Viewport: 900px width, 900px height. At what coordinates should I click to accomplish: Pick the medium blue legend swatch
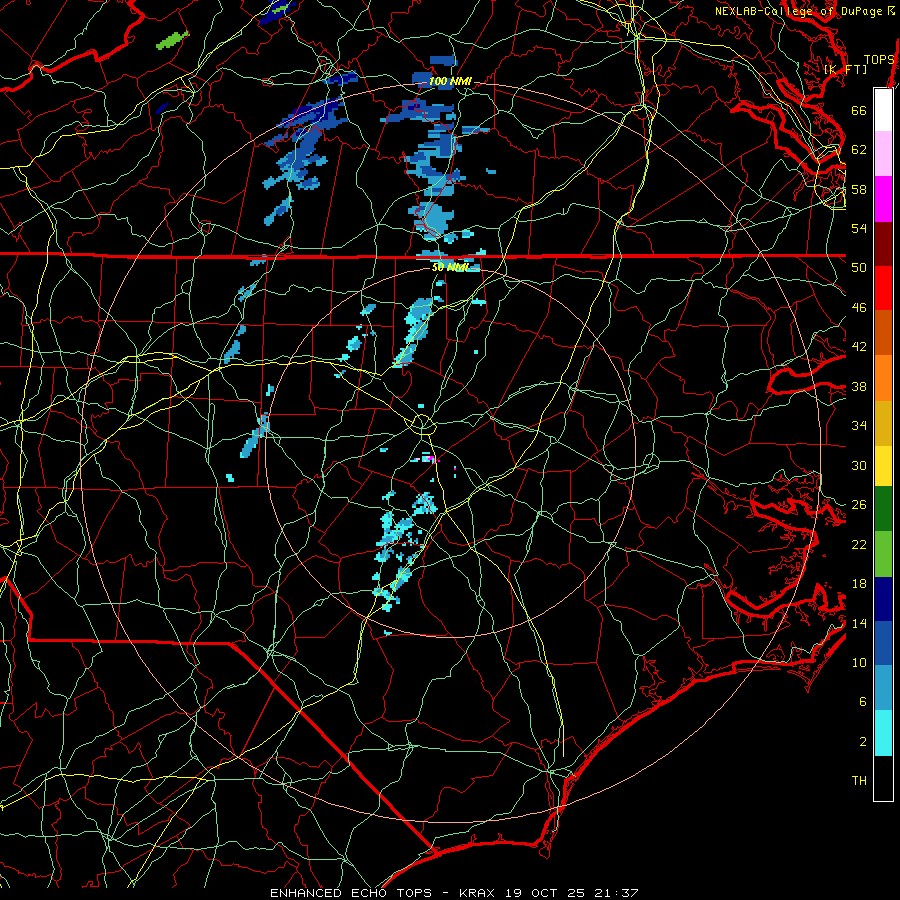[x=883, y=643]
